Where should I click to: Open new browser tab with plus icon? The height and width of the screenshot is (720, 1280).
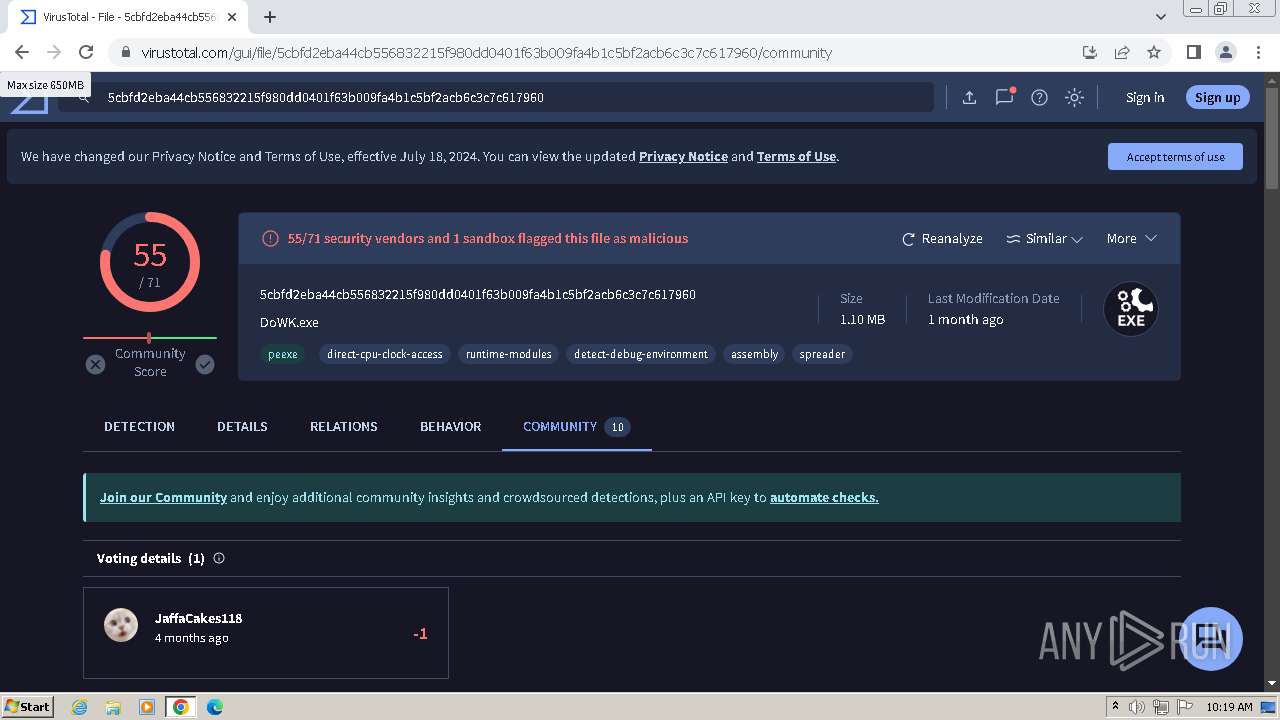click(x=270, y=17)
